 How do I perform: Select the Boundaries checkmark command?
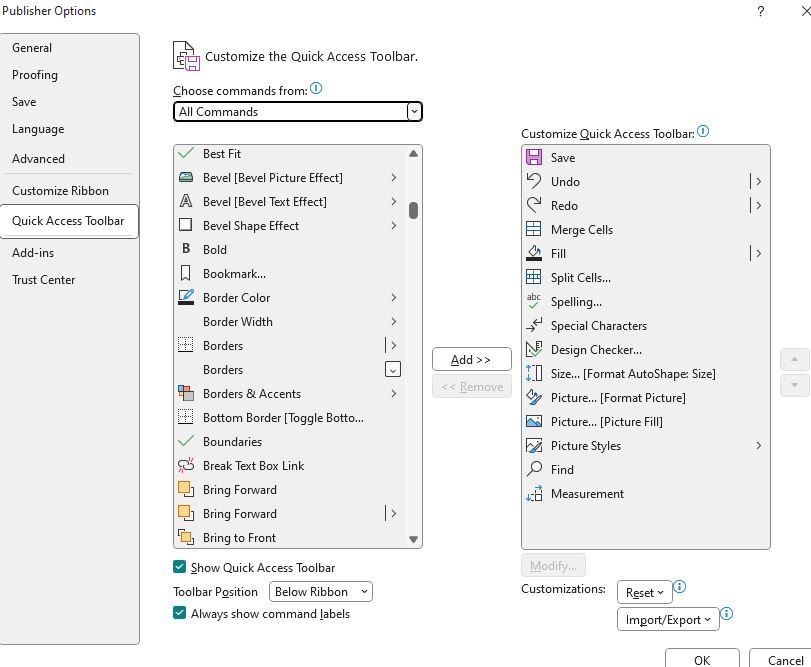pyautogui.click(x=289, y=442)
